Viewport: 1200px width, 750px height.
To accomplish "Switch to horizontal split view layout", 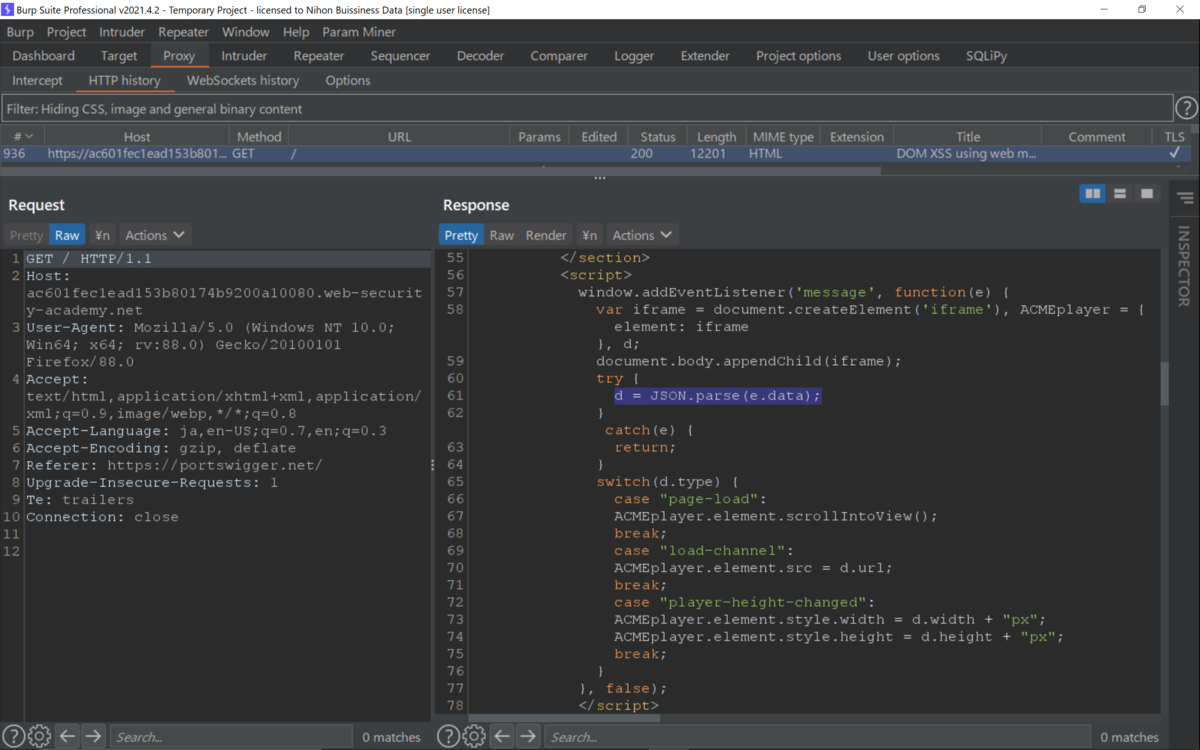I will tap(1119, 193).
